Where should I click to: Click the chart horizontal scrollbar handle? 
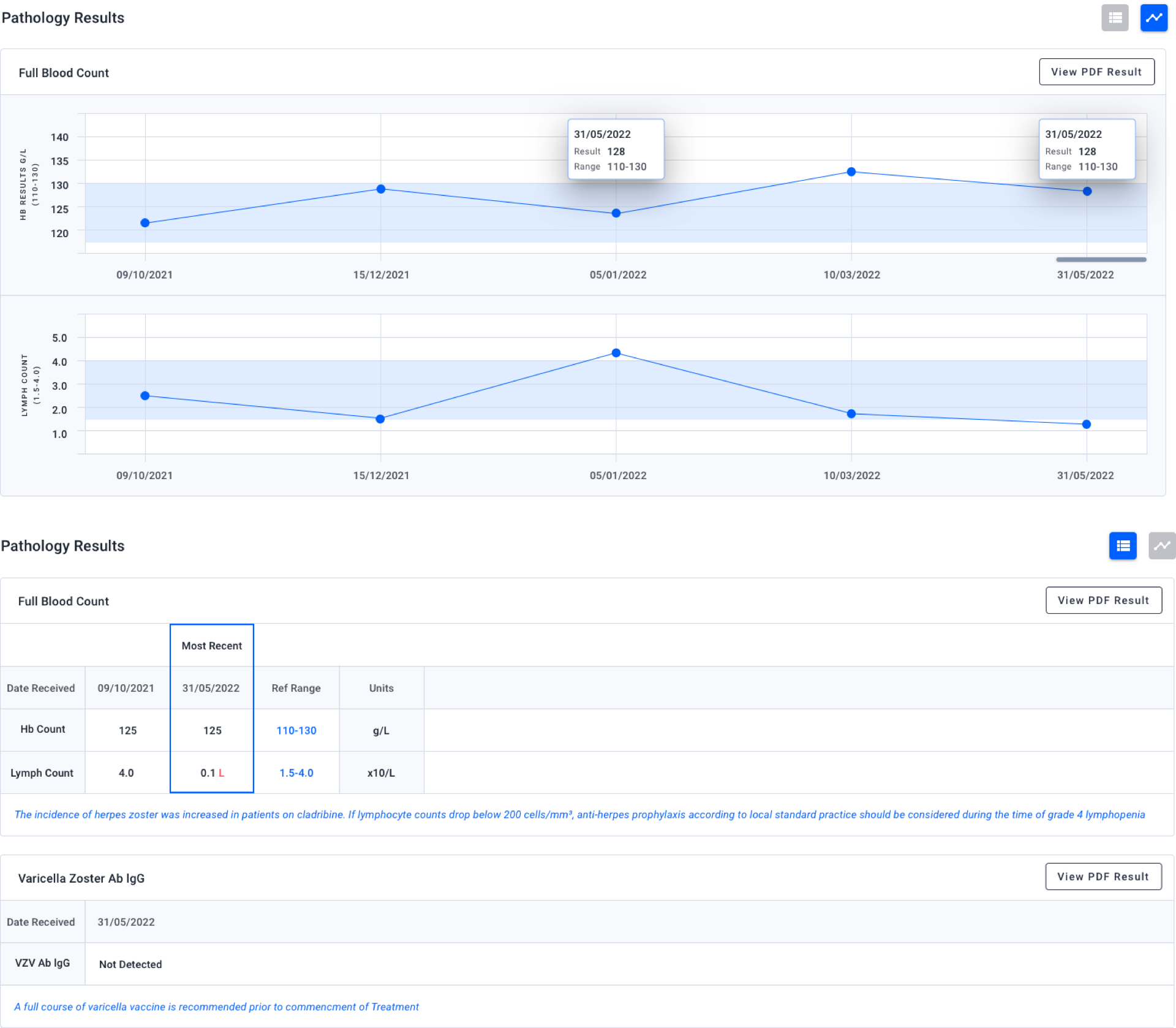[x=1101, y=260]
